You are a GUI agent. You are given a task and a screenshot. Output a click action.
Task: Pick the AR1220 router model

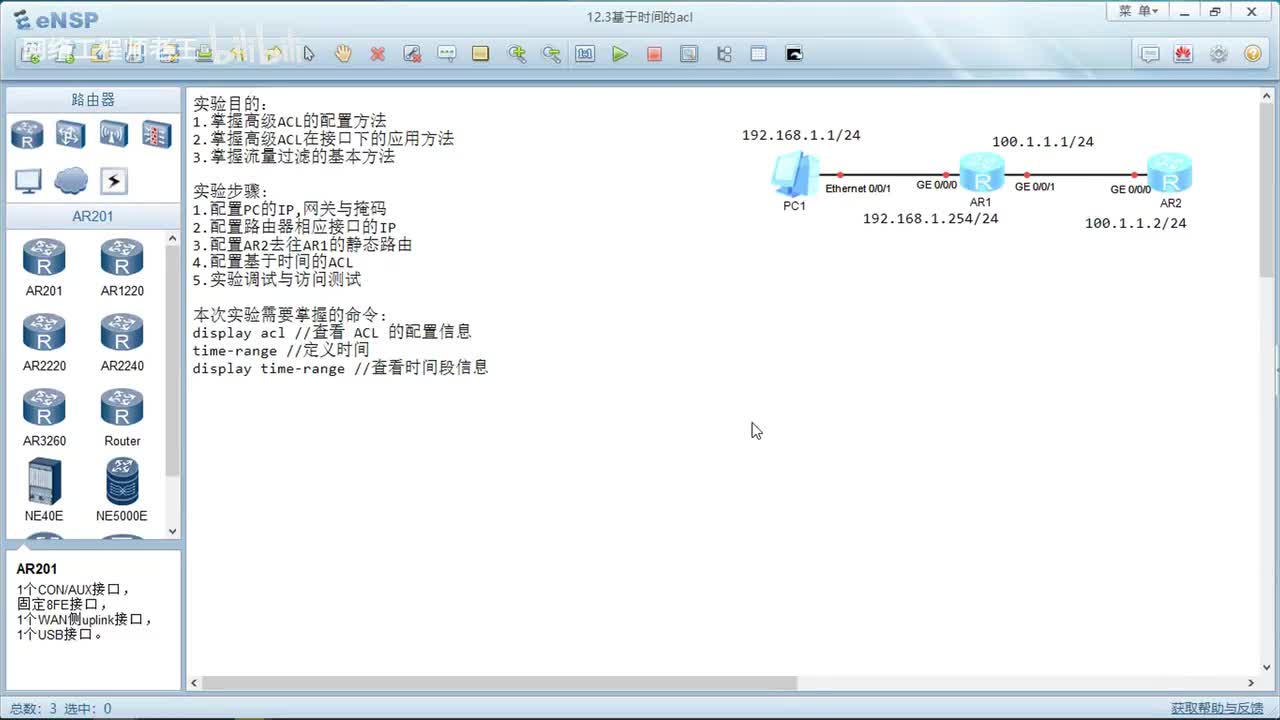[122, 268]
